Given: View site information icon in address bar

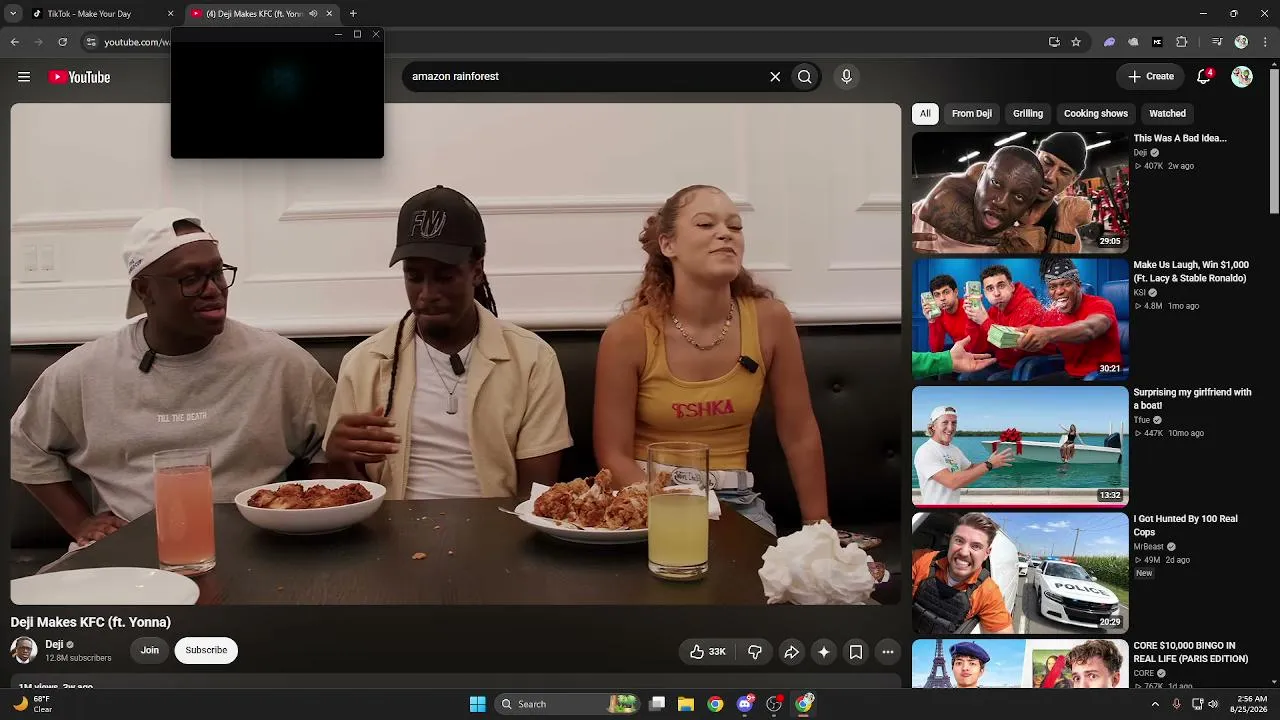Looking at the screenshot, I should coord(91,42).
